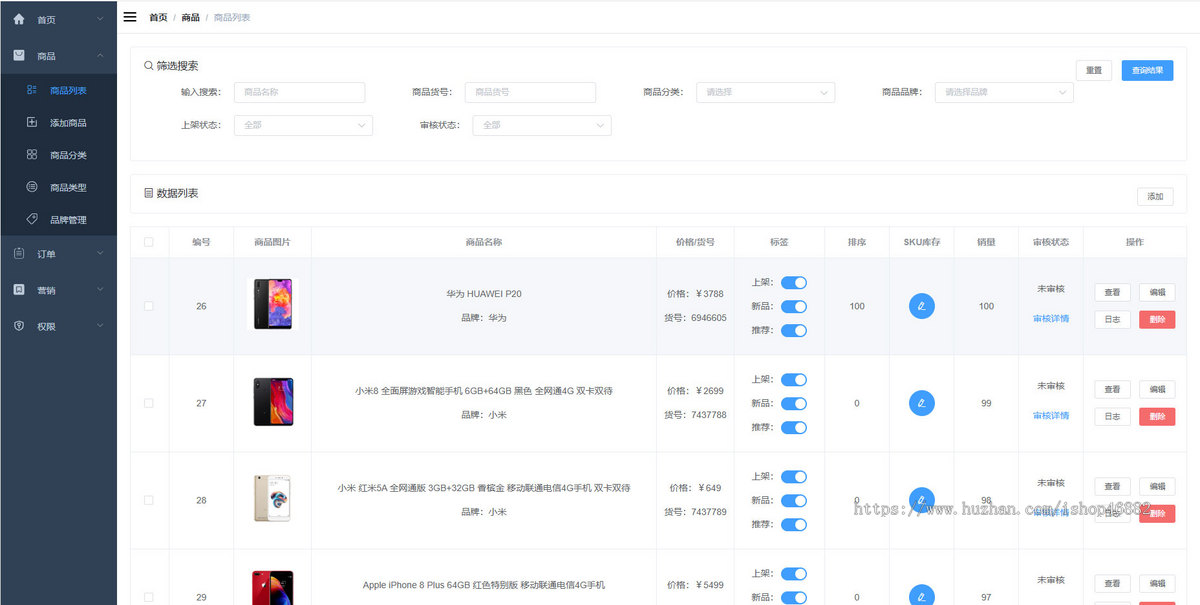Open the 审核状态 dropdown

(542, 125)
